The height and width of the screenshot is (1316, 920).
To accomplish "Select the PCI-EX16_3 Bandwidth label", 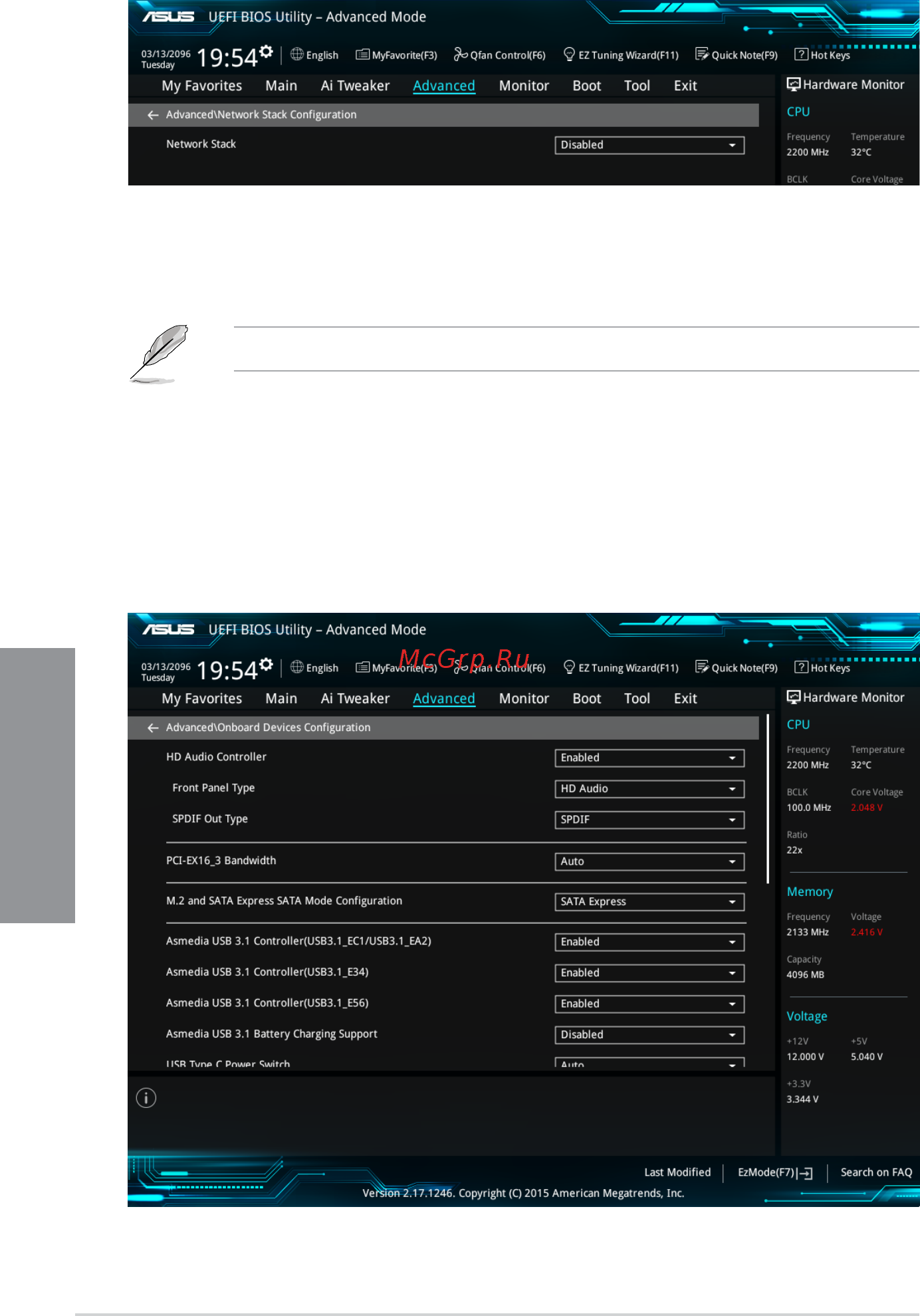I will tap(221, 861).
